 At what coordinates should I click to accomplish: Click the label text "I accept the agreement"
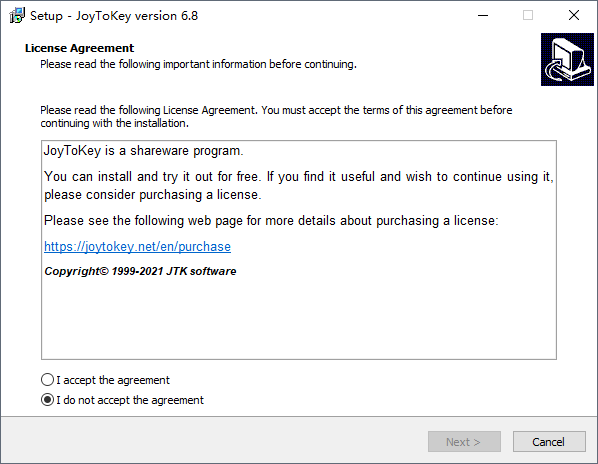(113, 380)
